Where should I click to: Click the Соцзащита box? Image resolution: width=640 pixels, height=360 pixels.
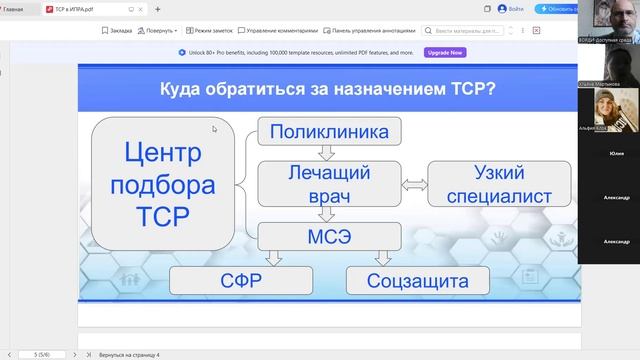click(418, 280)
